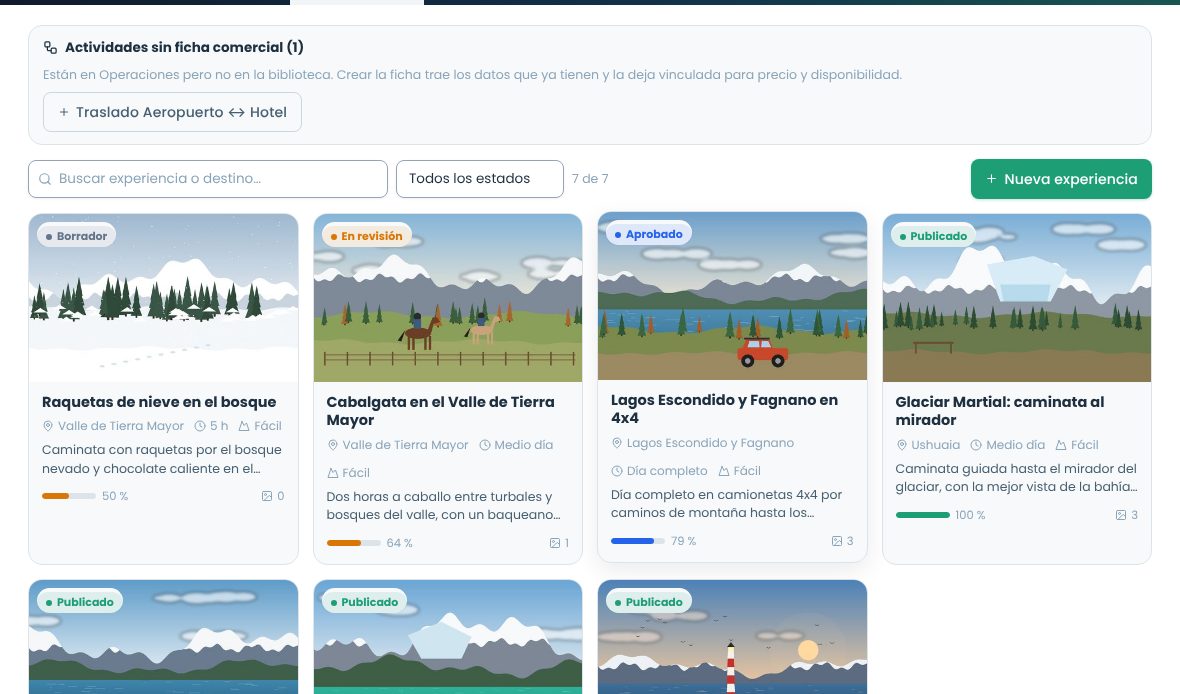The height and width of the screenshot is (694, 1180).
Task: Click the photo count icon on Raquetas card
Action: coord(266,496)
